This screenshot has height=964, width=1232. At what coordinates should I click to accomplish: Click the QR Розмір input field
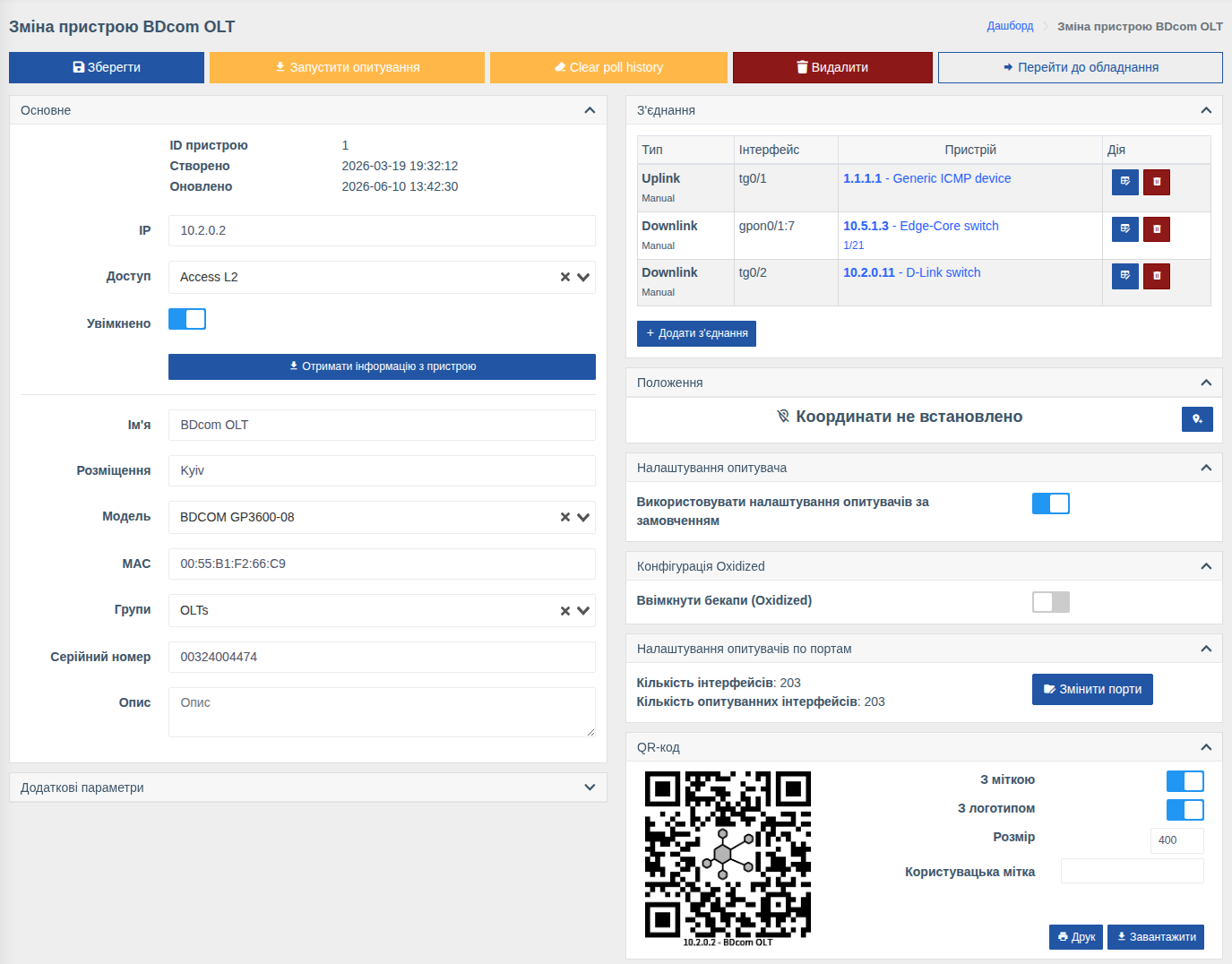click(x=1176, y=840)
